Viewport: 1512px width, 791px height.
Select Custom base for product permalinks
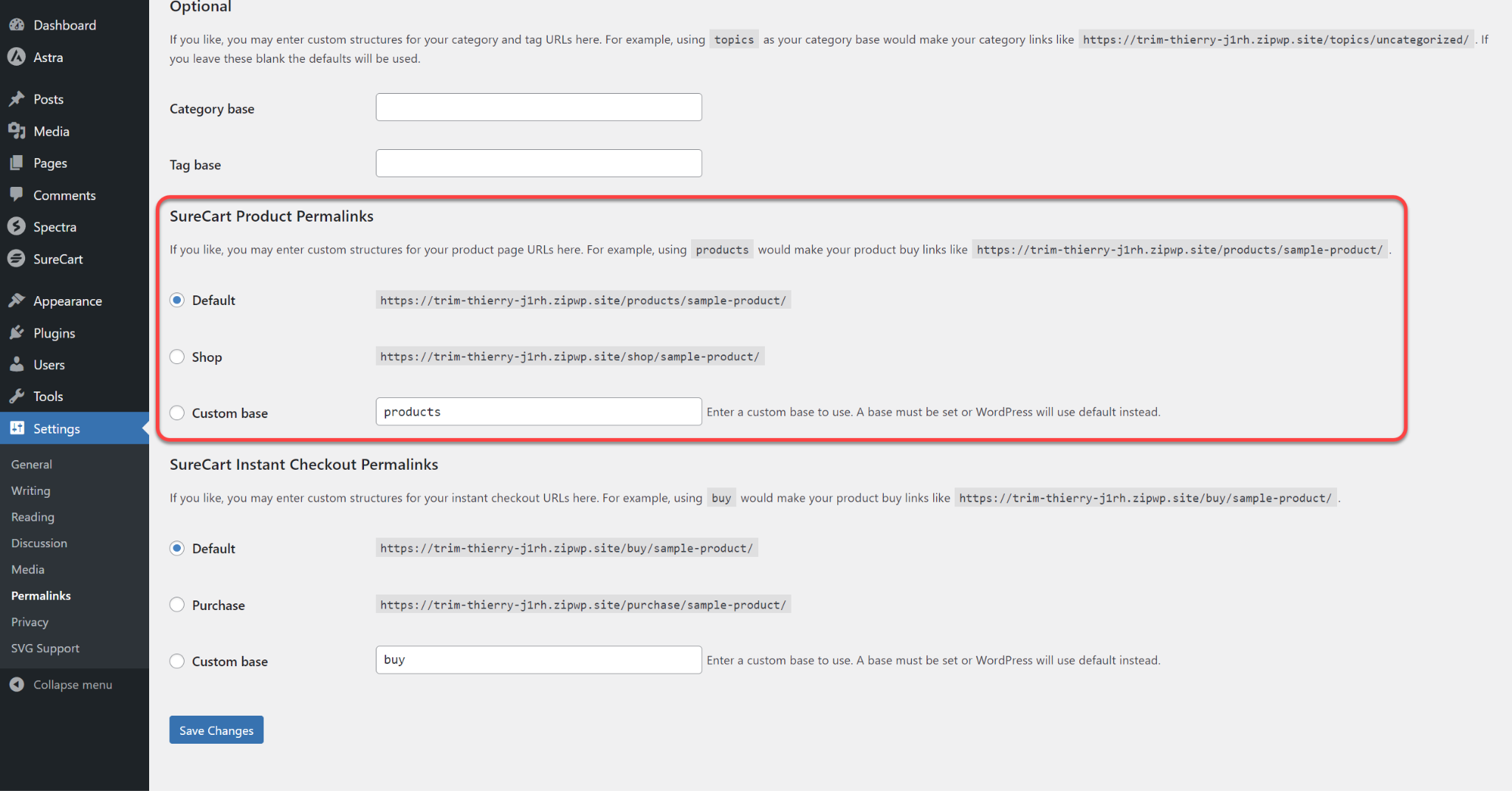pos(177,412)
